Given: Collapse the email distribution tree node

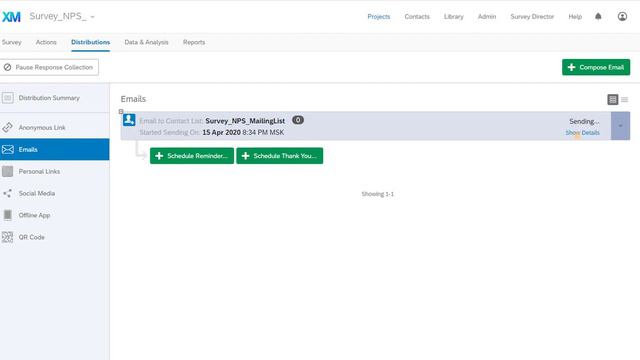Looking at the screenshot, I should [121, 111].
